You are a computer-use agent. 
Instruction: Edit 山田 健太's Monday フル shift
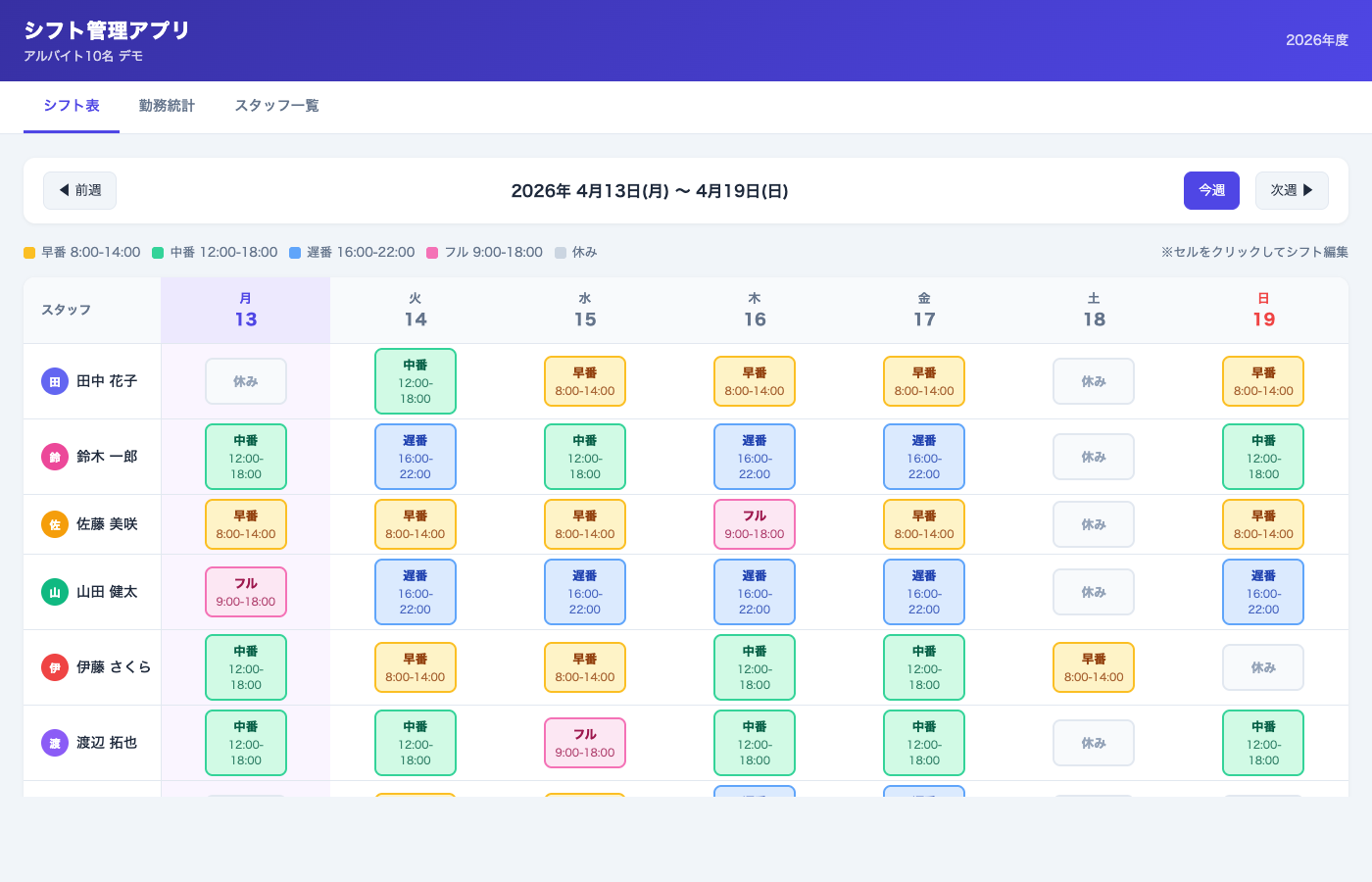click(x=246, y=592)
